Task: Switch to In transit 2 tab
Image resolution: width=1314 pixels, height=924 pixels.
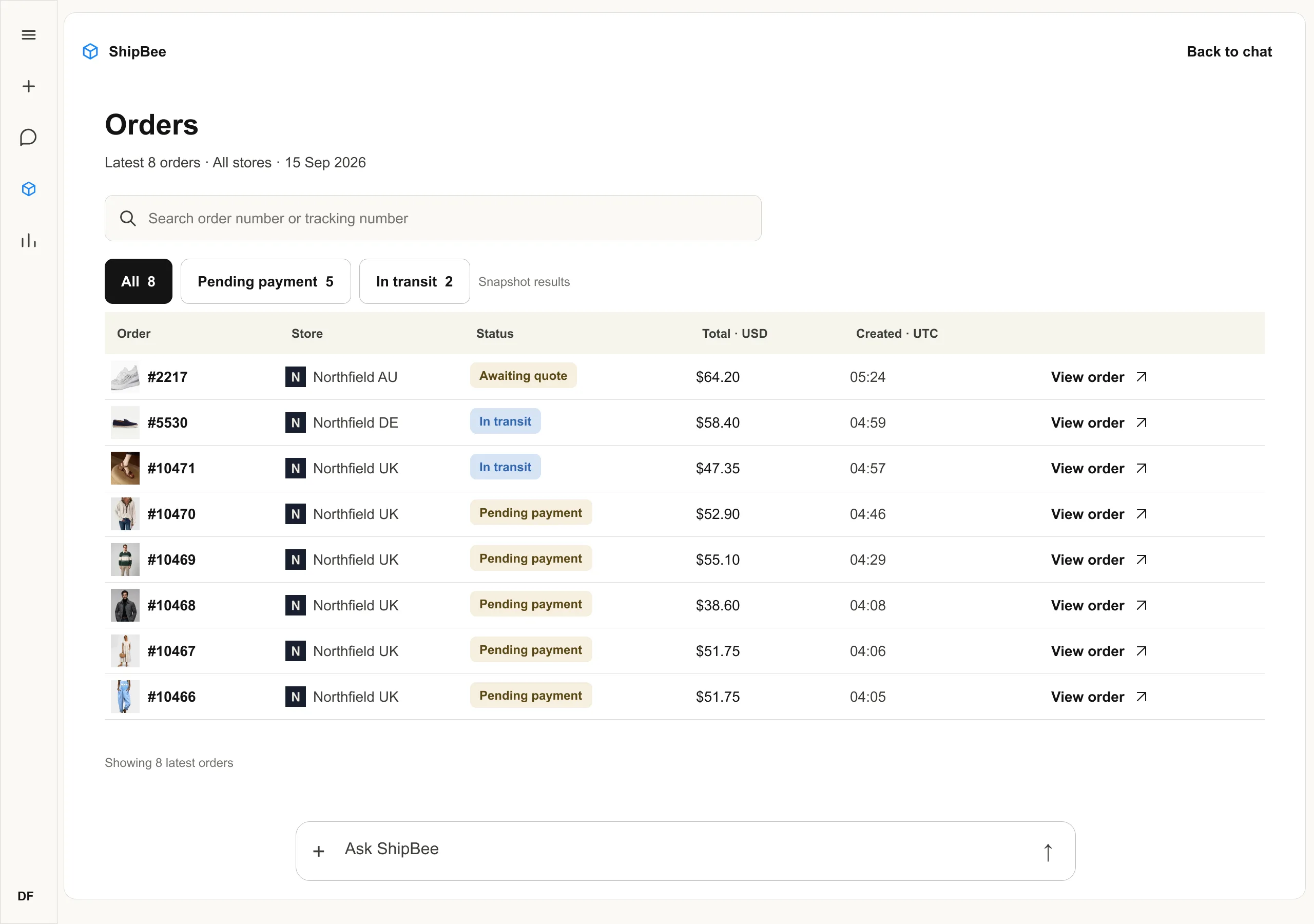Action: click(414, 281)
